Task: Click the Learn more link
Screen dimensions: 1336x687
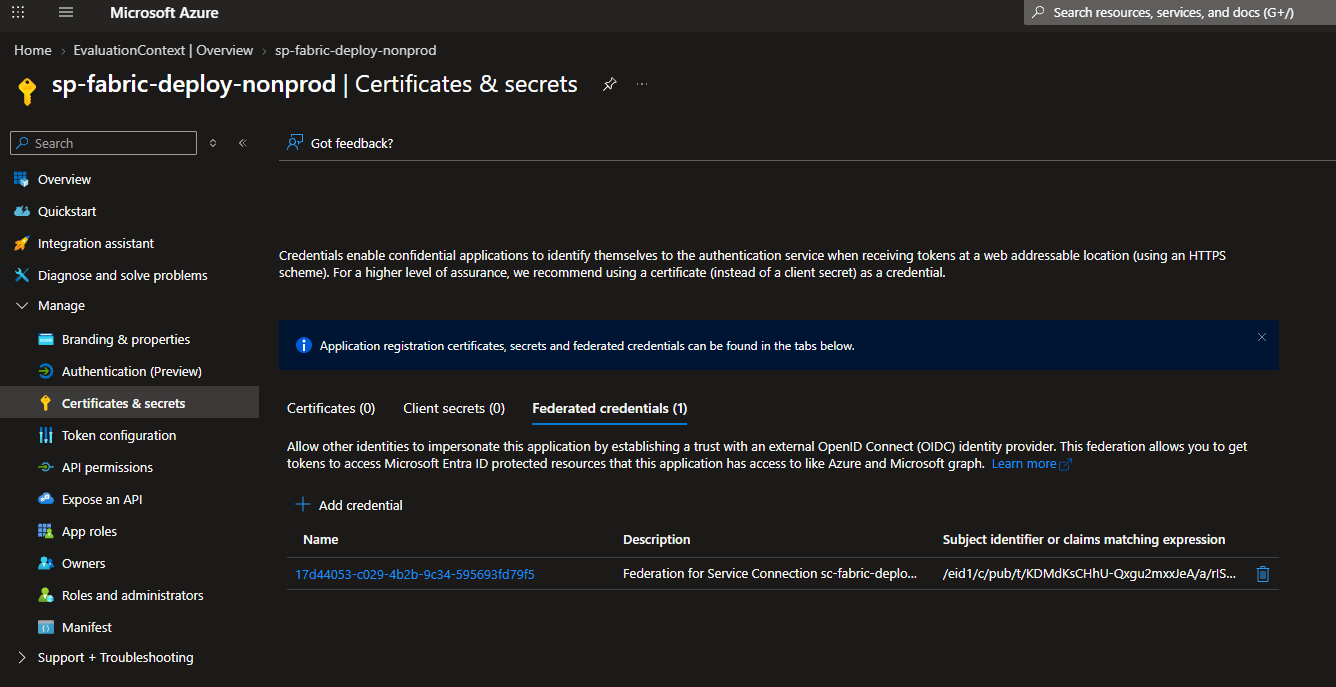Action: tap(1024, 464)
